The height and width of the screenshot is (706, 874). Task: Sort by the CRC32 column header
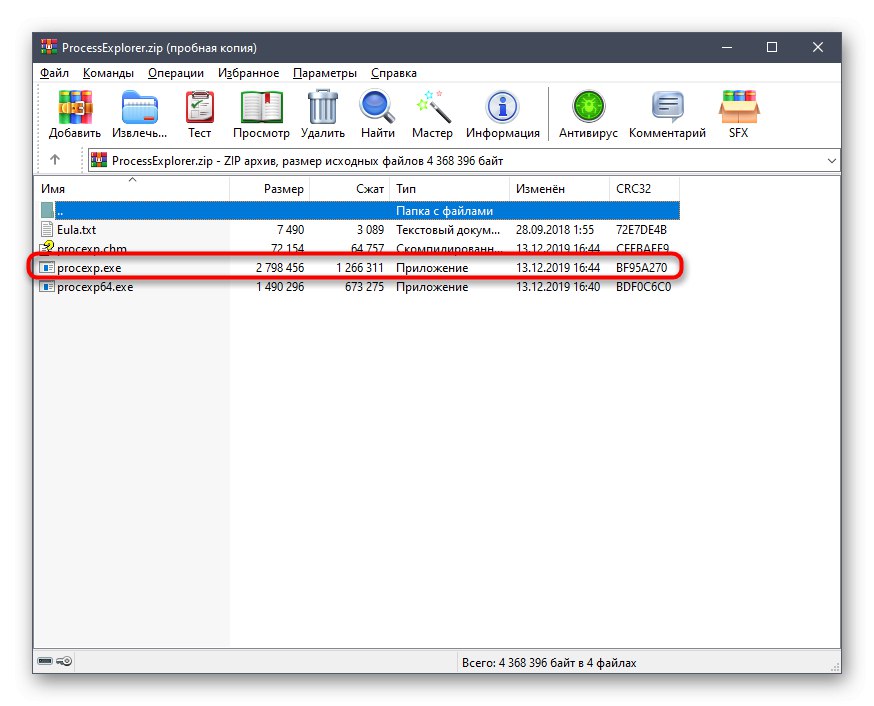tap(644, 188)
